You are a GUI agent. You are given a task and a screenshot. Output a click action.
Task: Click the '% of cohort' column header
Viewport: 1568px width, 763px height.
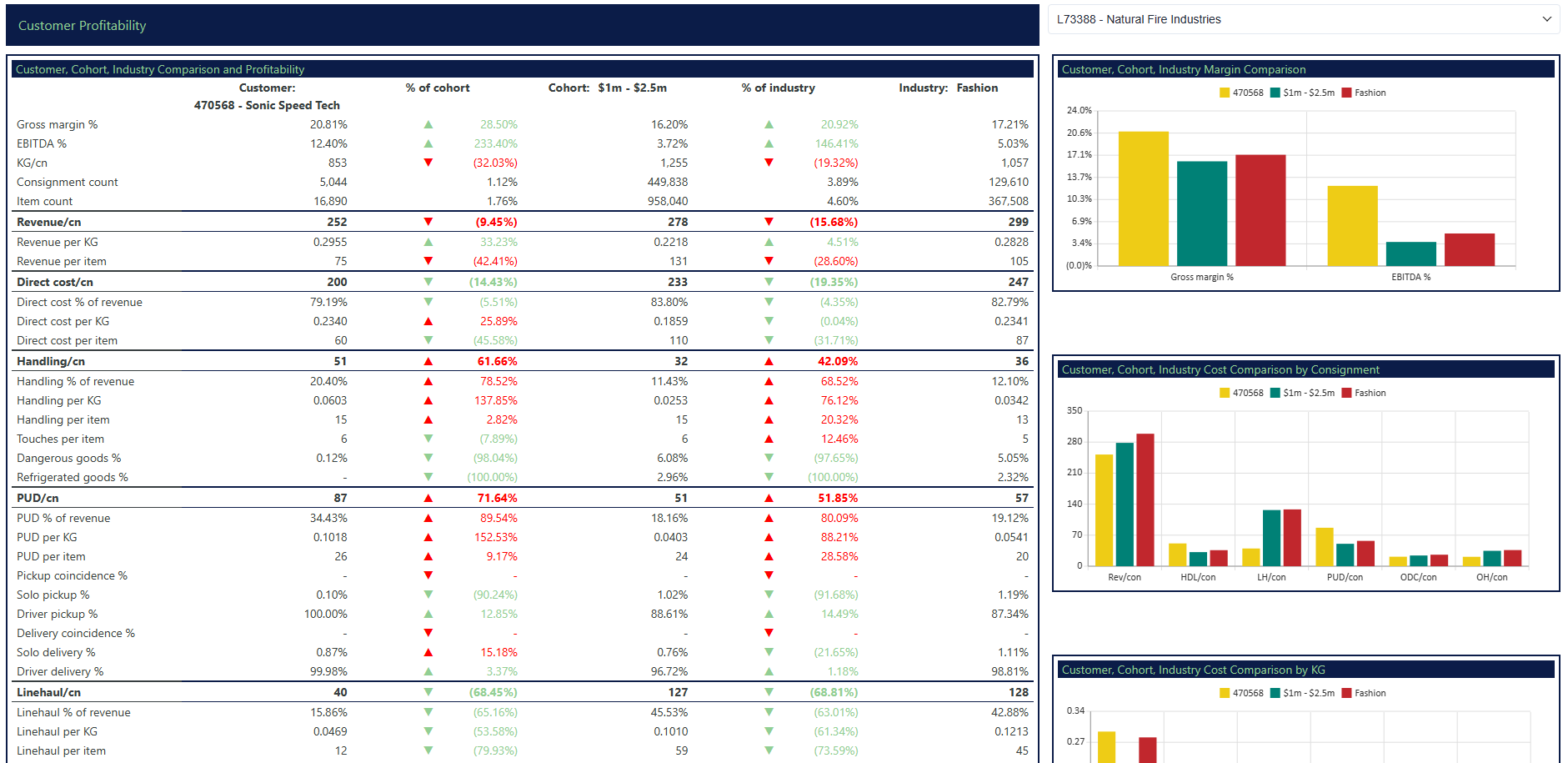point(438,88)
